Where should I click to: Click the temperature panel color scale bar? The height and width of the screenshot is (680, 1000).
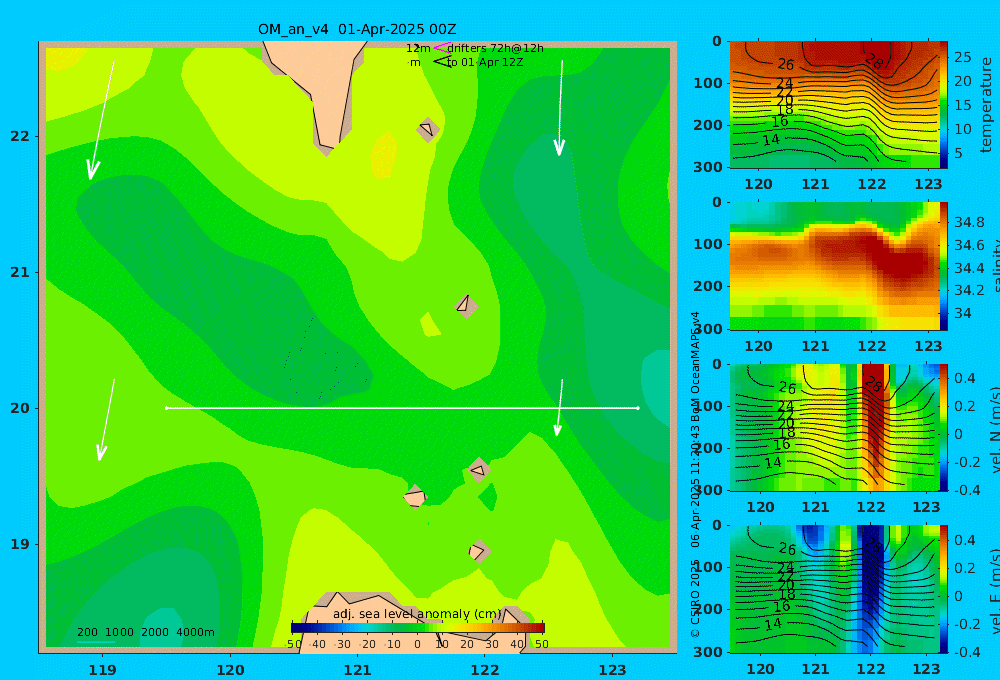pos(944,105)
